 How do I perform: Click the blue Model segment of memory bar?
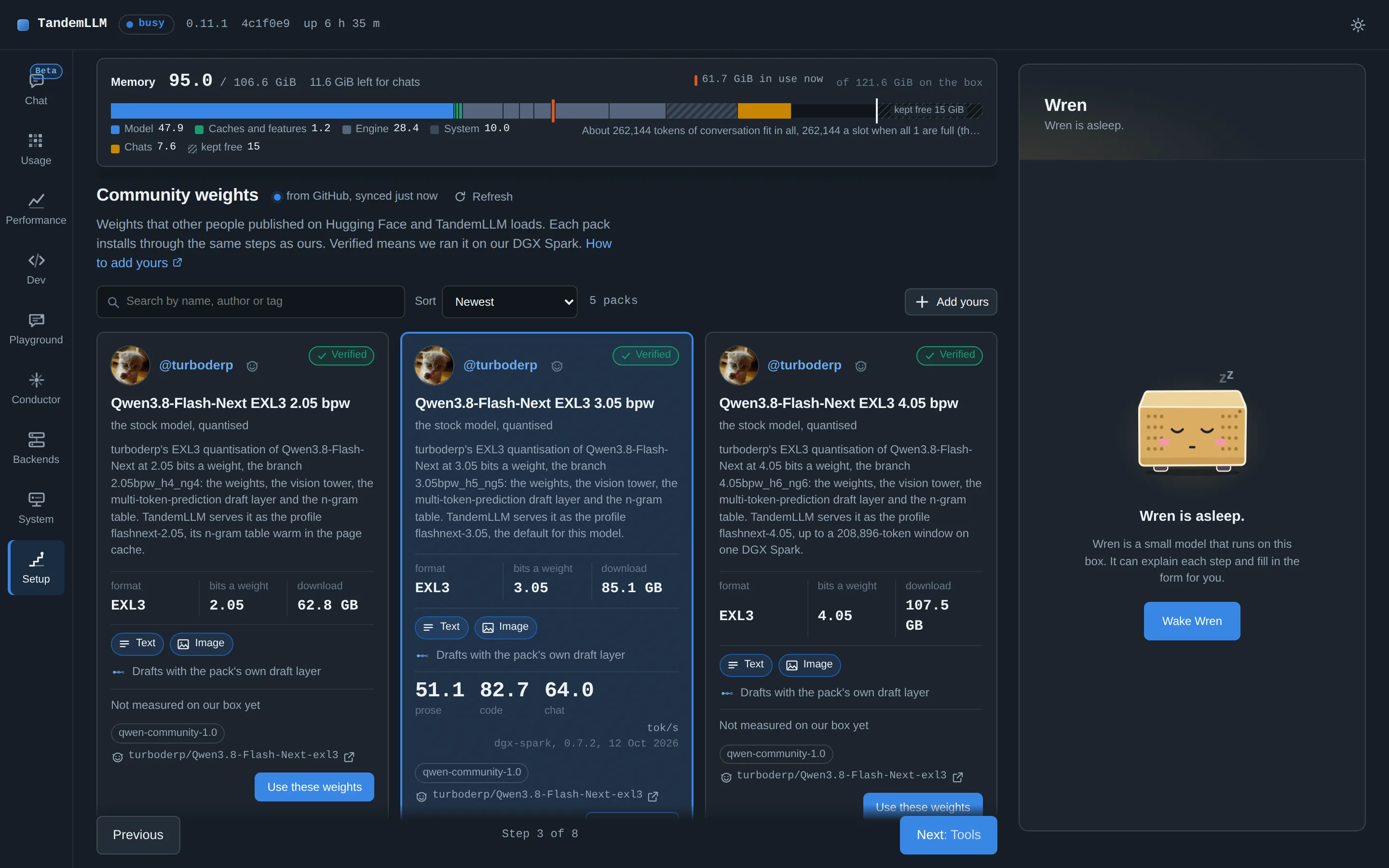point(282,111)
